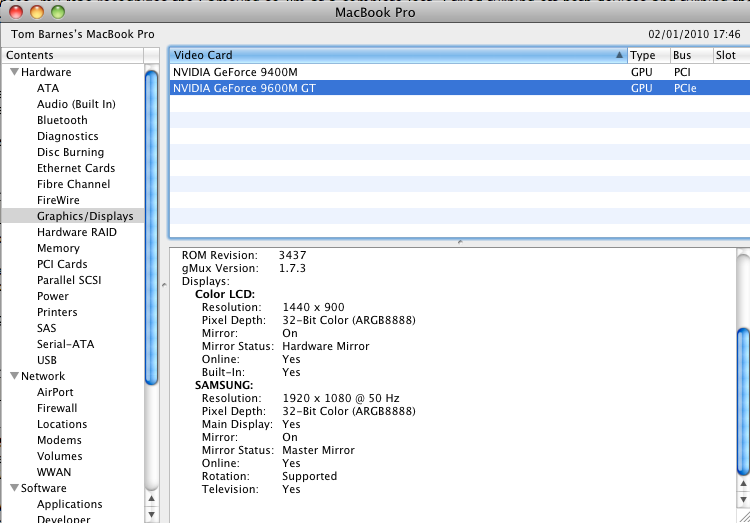Click sidebar scroll up arrow
The height and width of the screenshot is (523, 750).
click(152, 499)
